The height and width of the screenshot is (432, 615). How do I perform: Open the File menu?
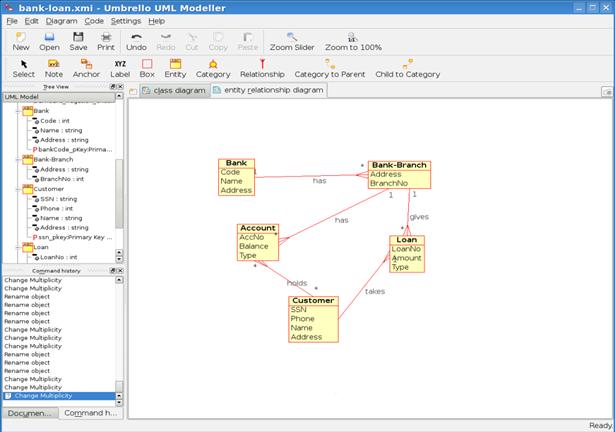pyautogui.click(x=12, y=21)
